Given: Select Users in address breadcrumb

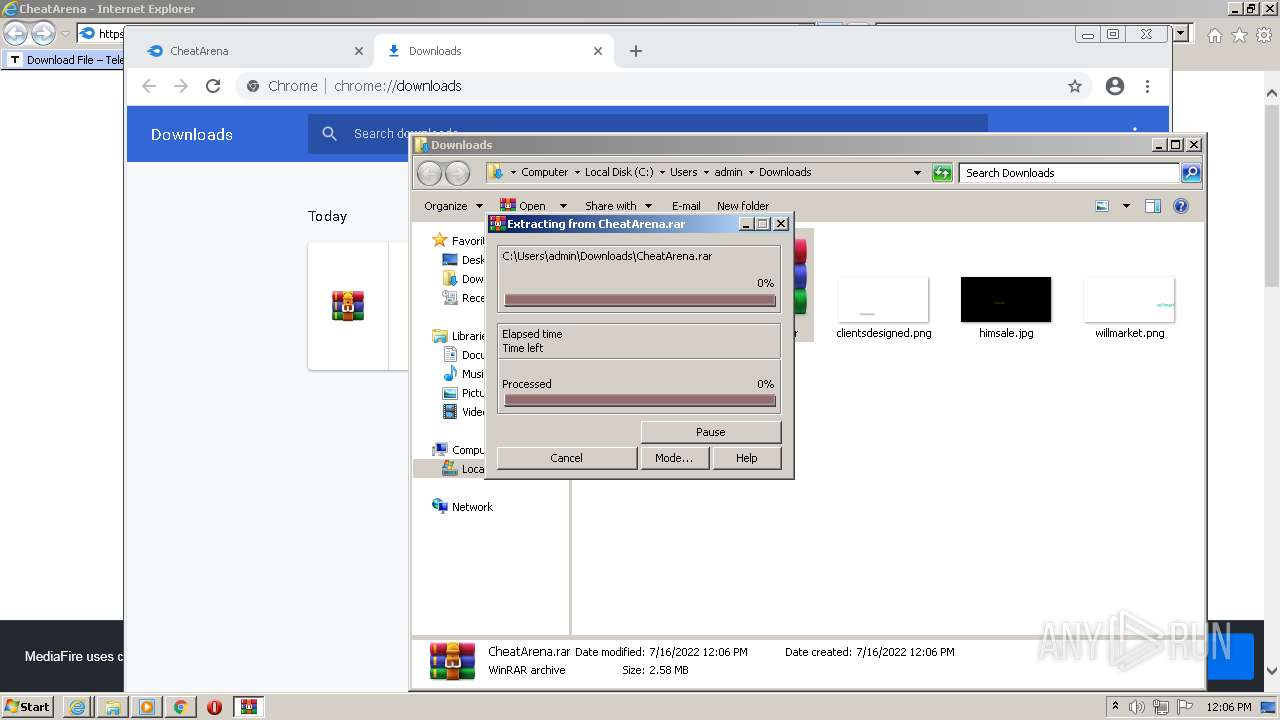Looking at the screenshot, I should click(684, 172).
